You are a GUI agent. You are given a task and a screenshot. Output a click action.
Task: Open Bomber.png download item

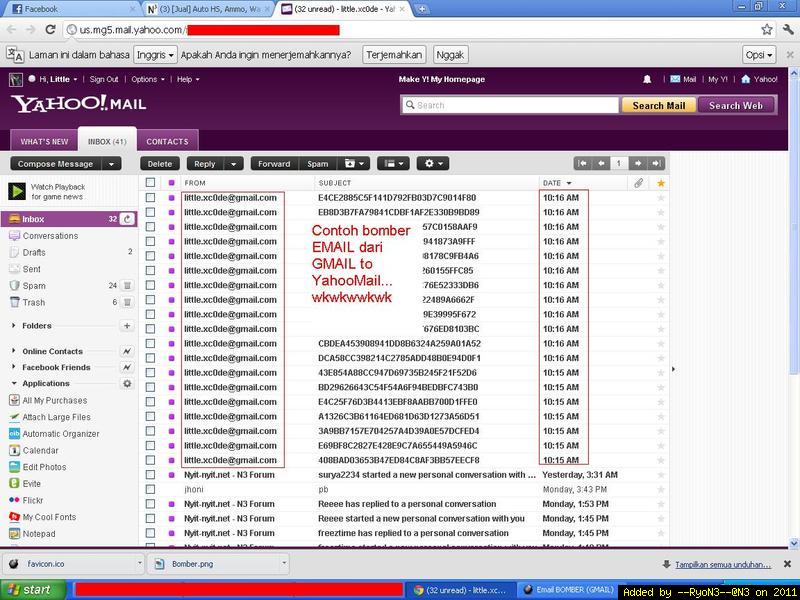tap(218, 564)
